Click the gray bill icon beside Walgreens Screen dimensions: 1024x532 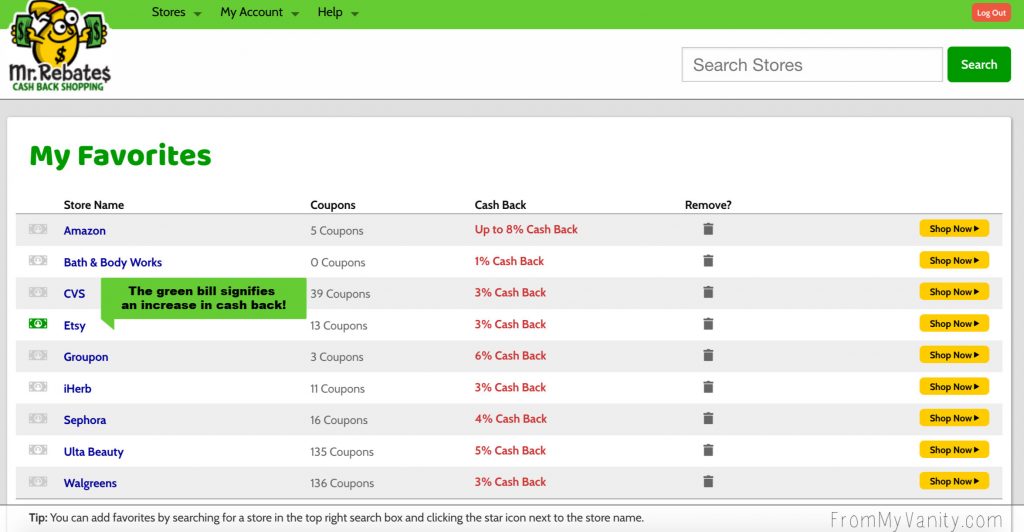(x=38, y=481)
